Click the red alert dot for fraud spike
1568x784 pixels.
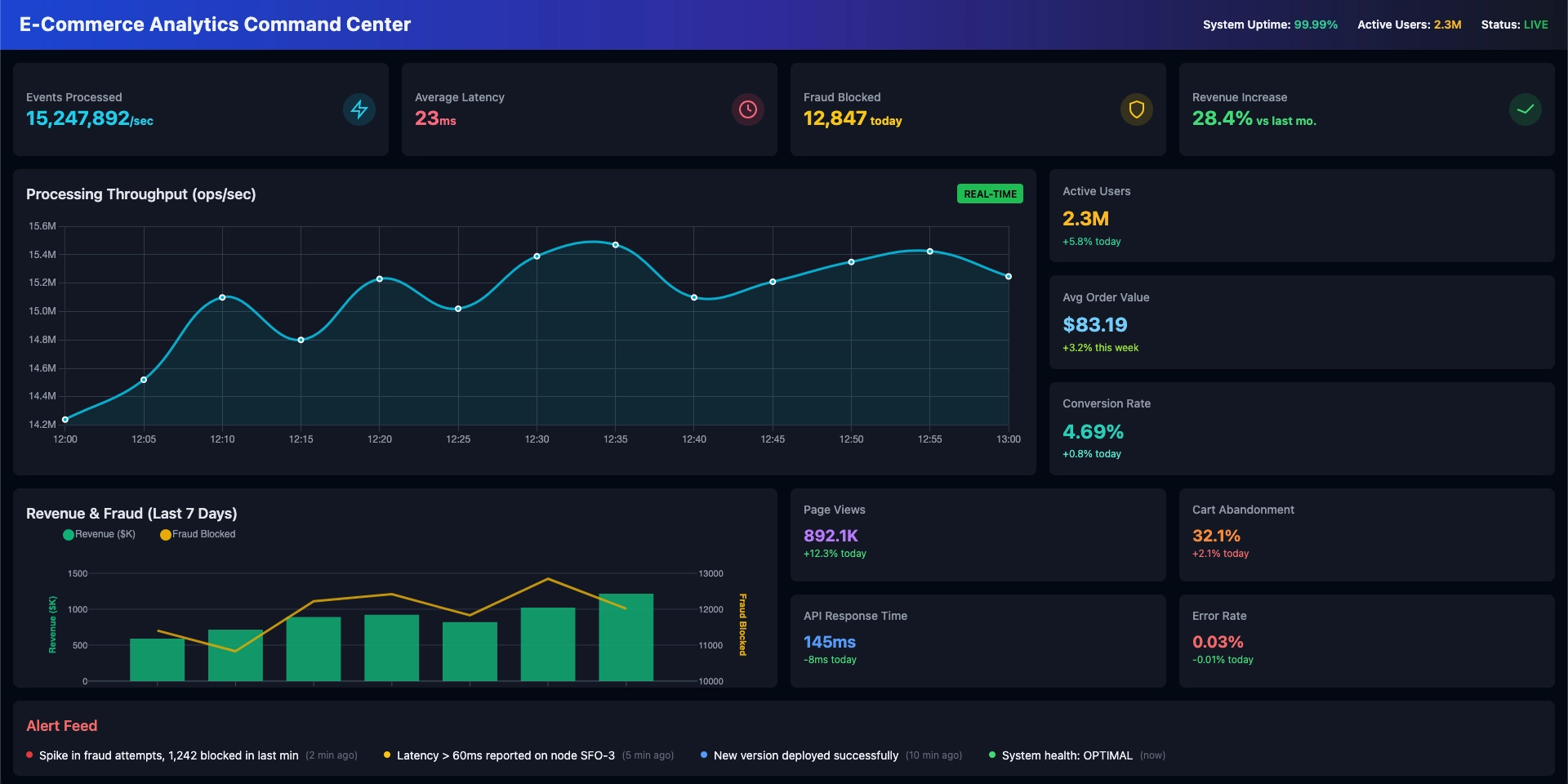point(30,755)
